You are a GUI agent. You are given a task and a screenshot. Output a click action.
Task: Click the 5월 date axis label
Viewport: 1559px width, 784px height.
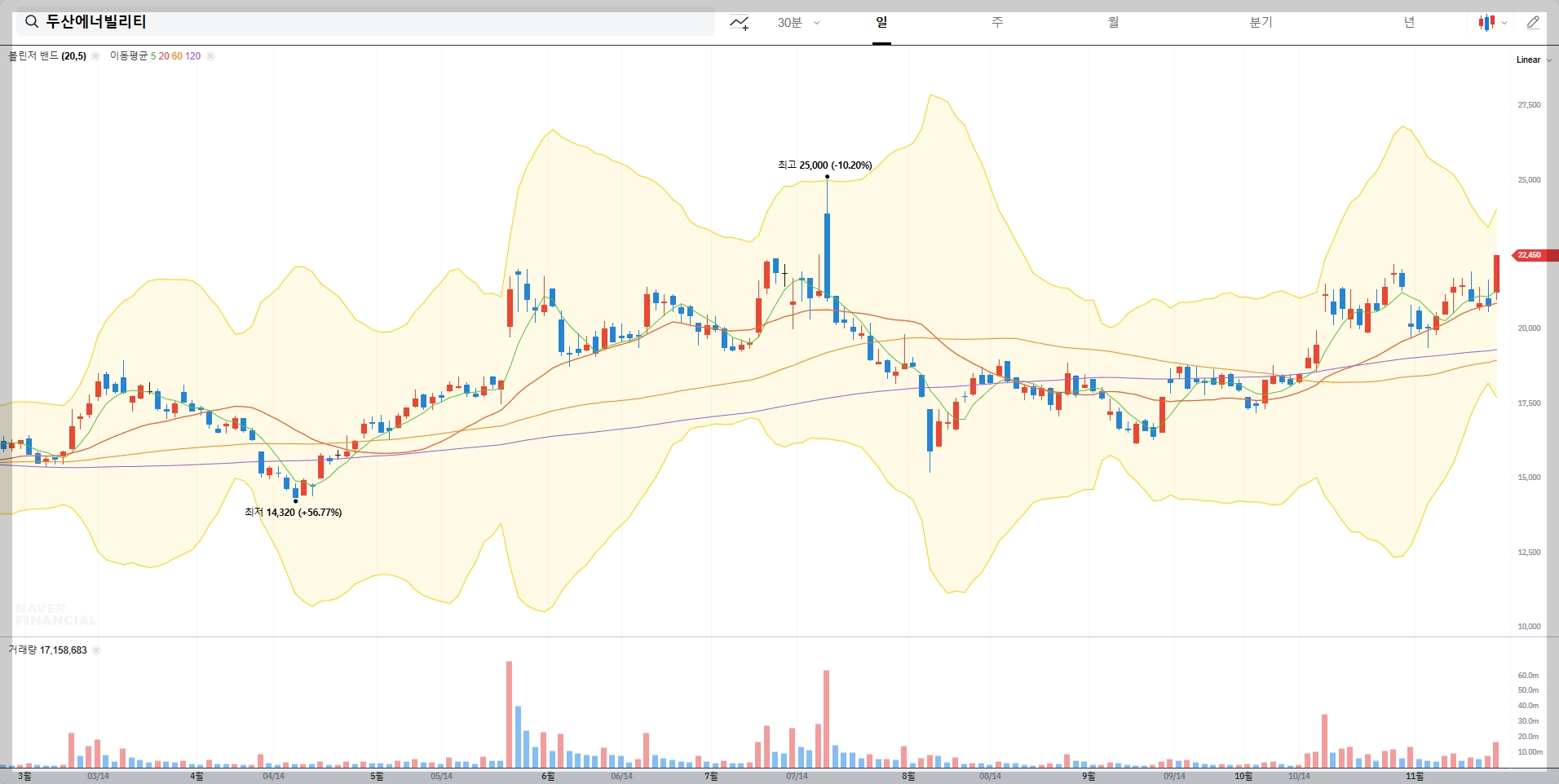coord(377,776)
